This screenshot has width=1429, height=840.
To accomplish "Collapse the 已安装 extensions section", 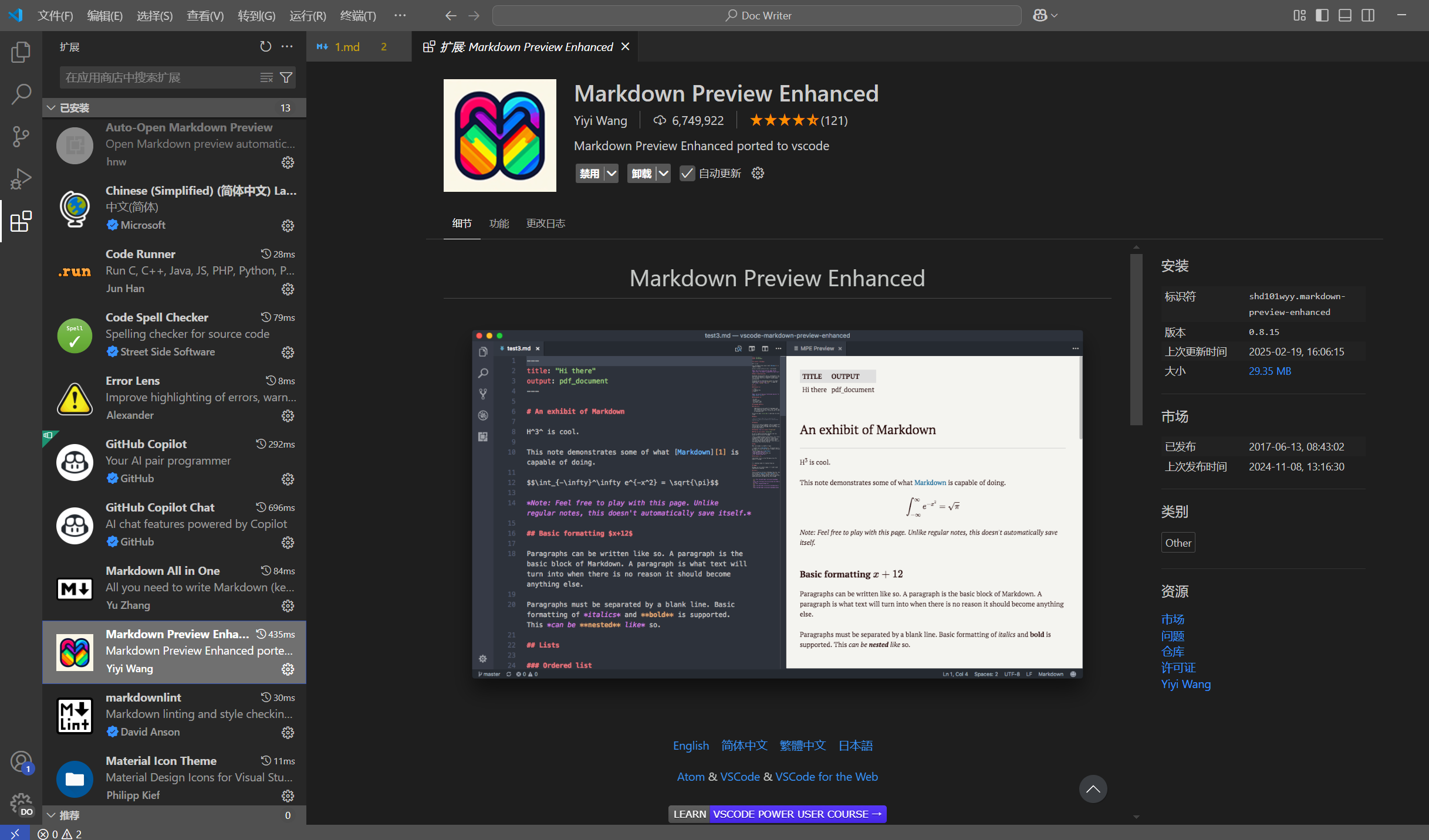I will pos(51,107).
